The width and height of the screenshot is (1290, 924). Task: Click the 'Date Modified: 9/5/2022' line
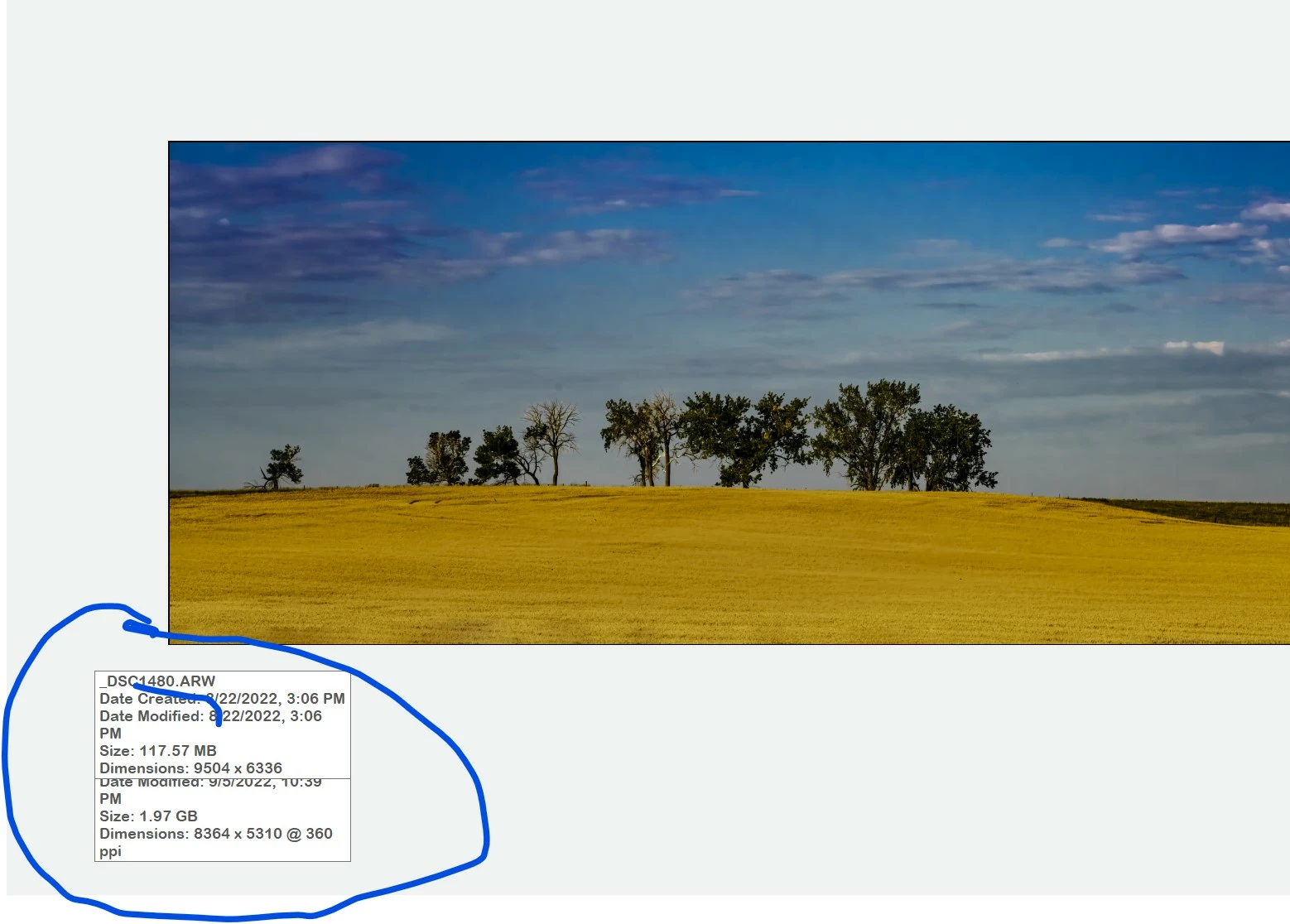pos(210,782)
